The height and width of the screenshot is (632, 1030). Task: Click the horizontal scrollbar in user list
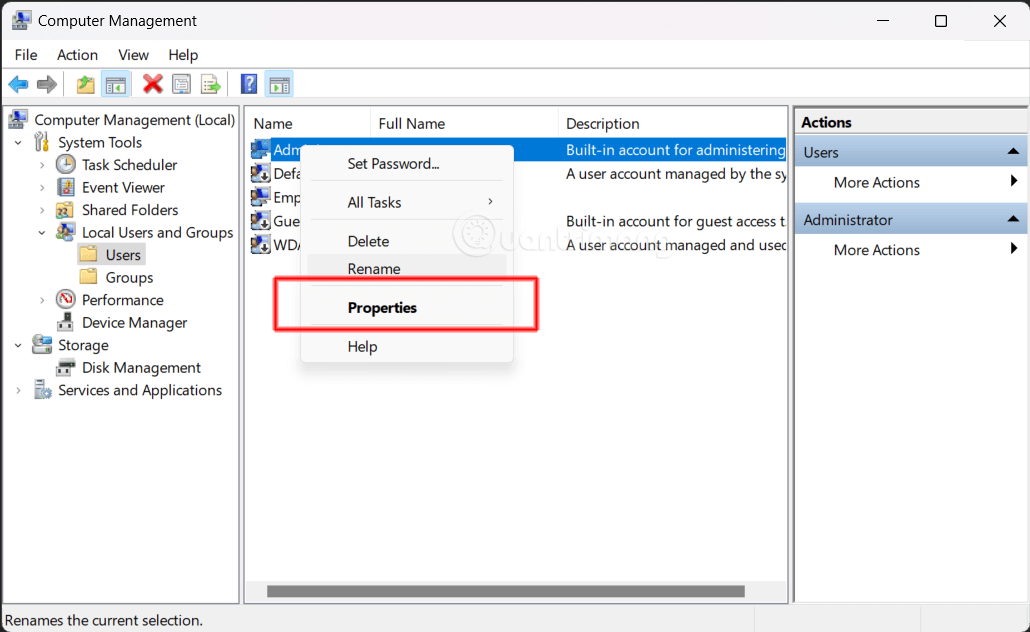506,591
